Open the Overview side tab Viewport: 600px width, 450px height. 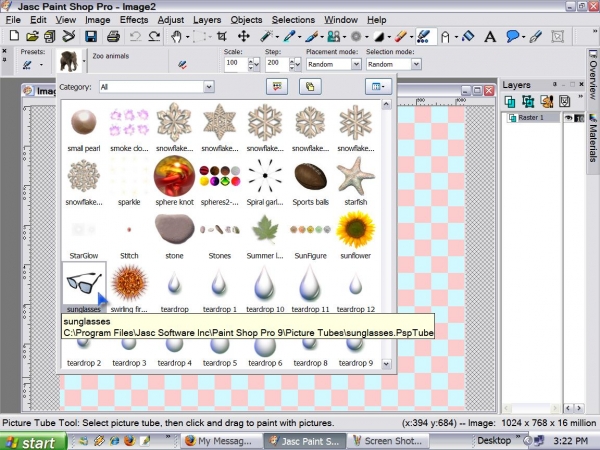592,75
